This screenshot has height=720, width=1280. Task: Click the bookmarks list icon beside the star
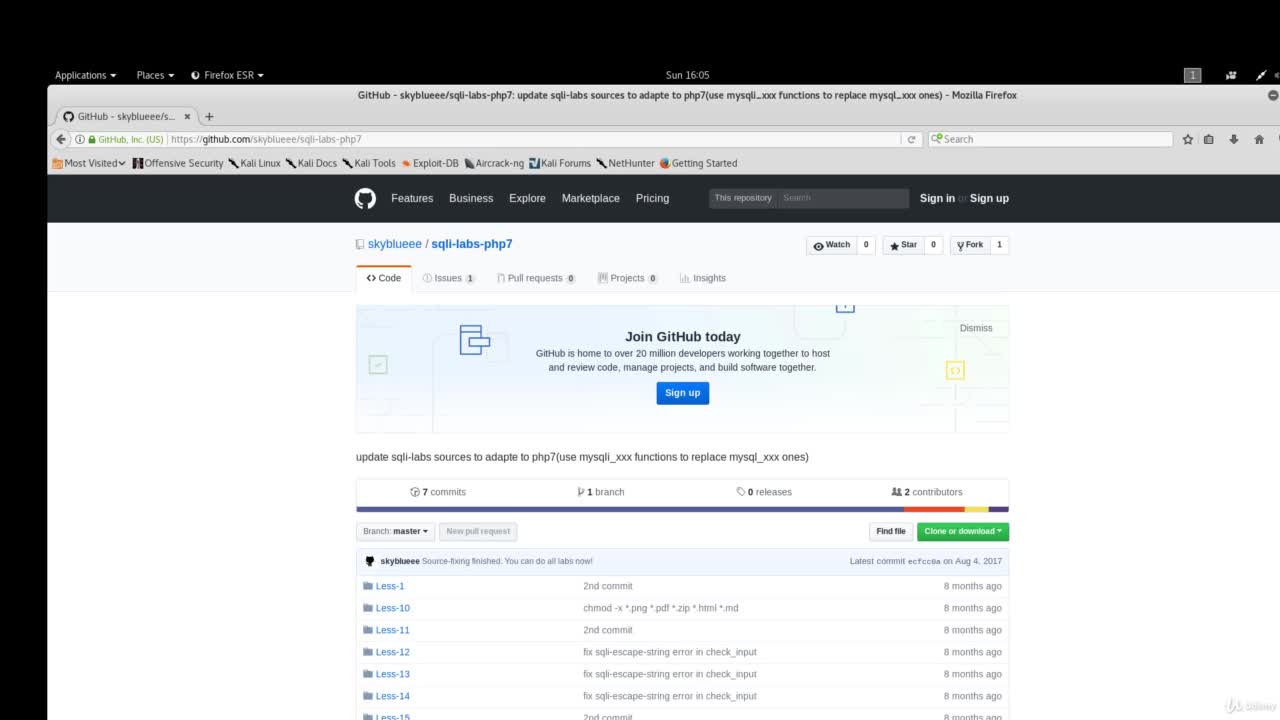1209,139
